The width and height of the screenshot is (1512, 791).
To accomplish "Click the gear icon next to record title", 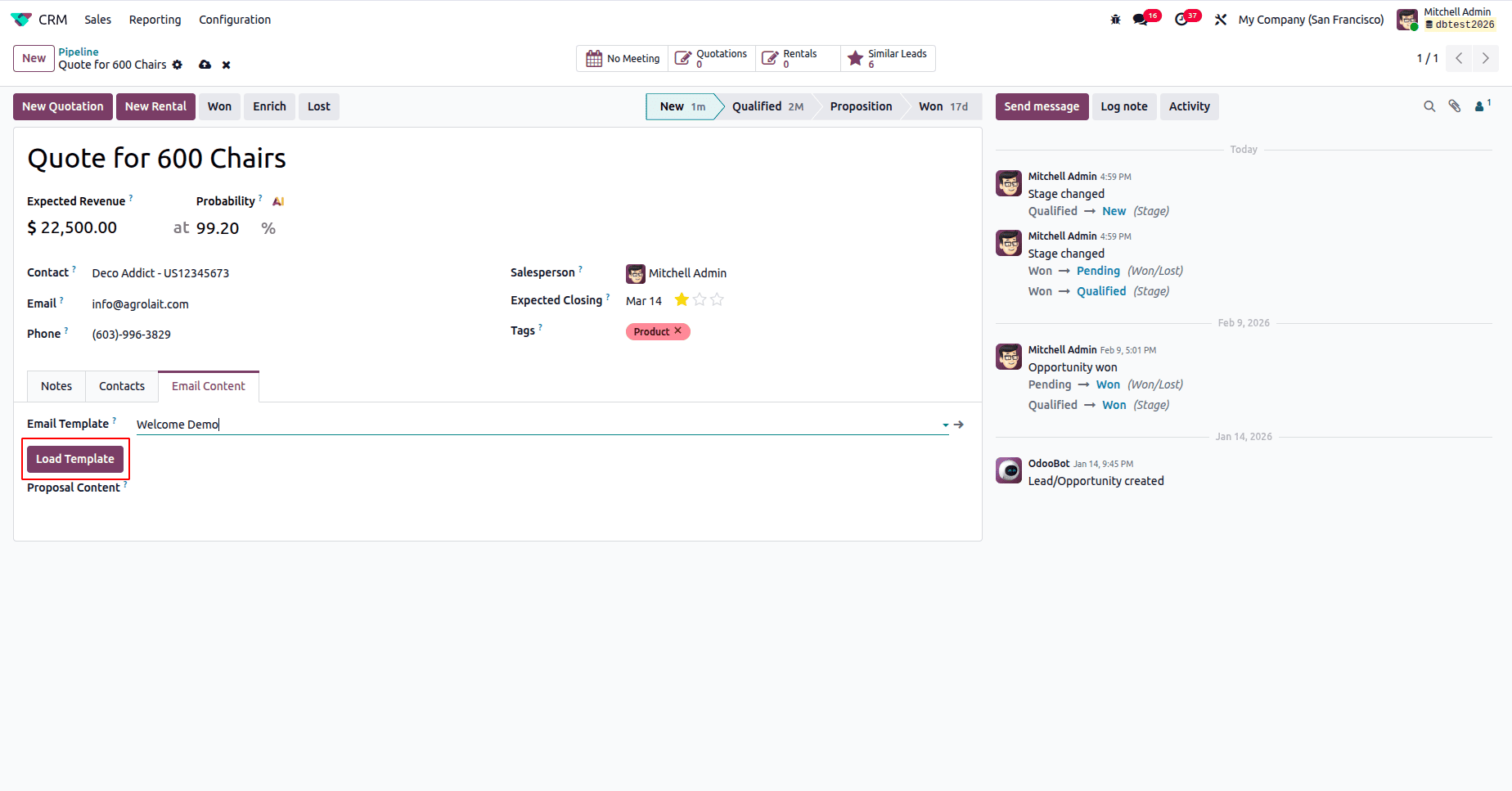I will point(178,65).
